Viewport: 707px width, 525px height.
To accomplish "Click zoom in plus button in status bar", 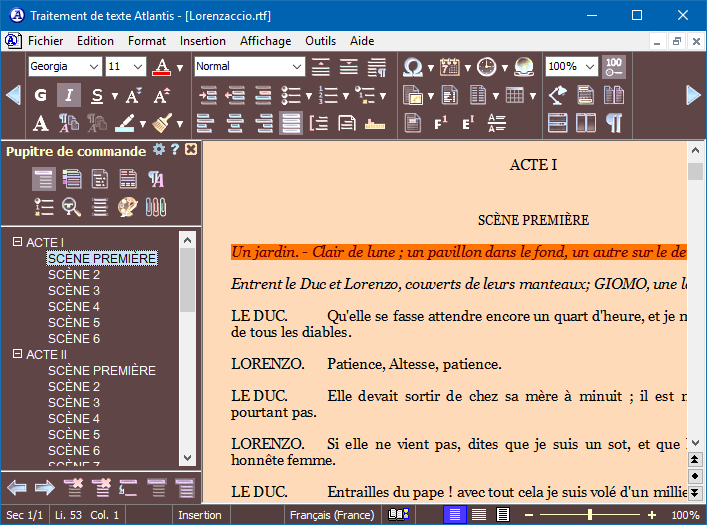I will (652, 515).
